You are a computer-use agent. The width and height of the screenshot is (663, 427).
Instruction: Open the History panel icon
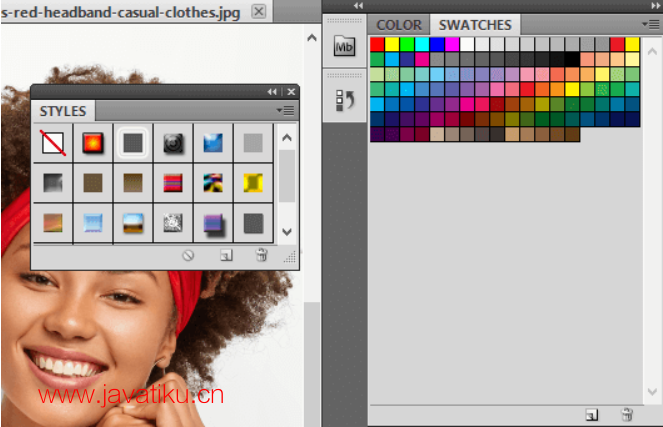(344, 100)
